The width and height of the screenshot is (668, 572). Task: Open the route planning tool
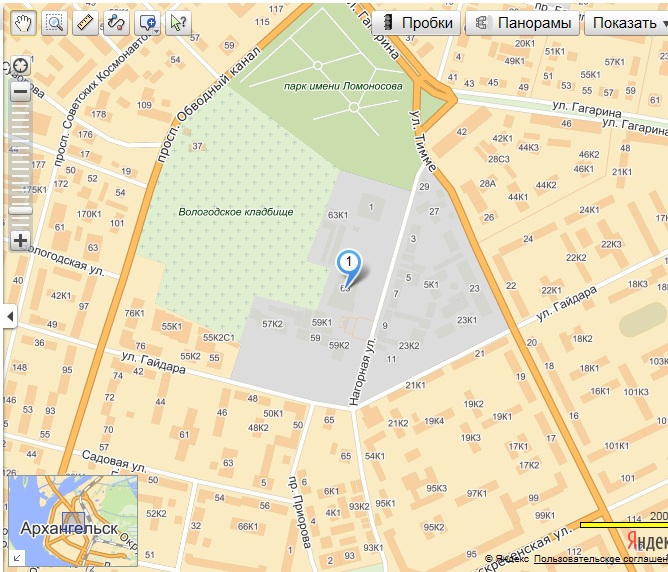[x=116, y=22]
